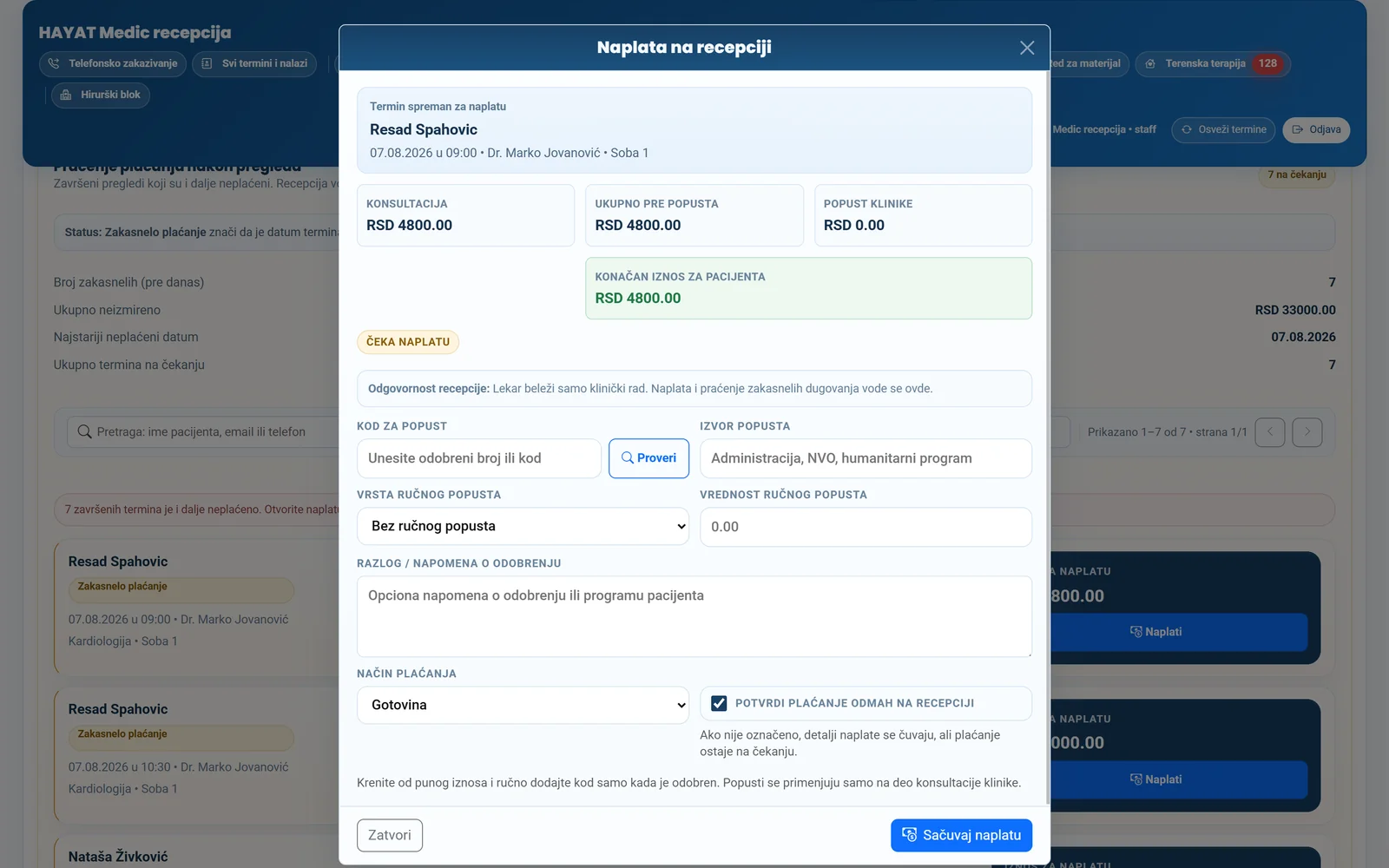This screenshot has width=1389, height=868.
Task: Switch to Svi termini i nalazi tab
Action: point(255,63)
